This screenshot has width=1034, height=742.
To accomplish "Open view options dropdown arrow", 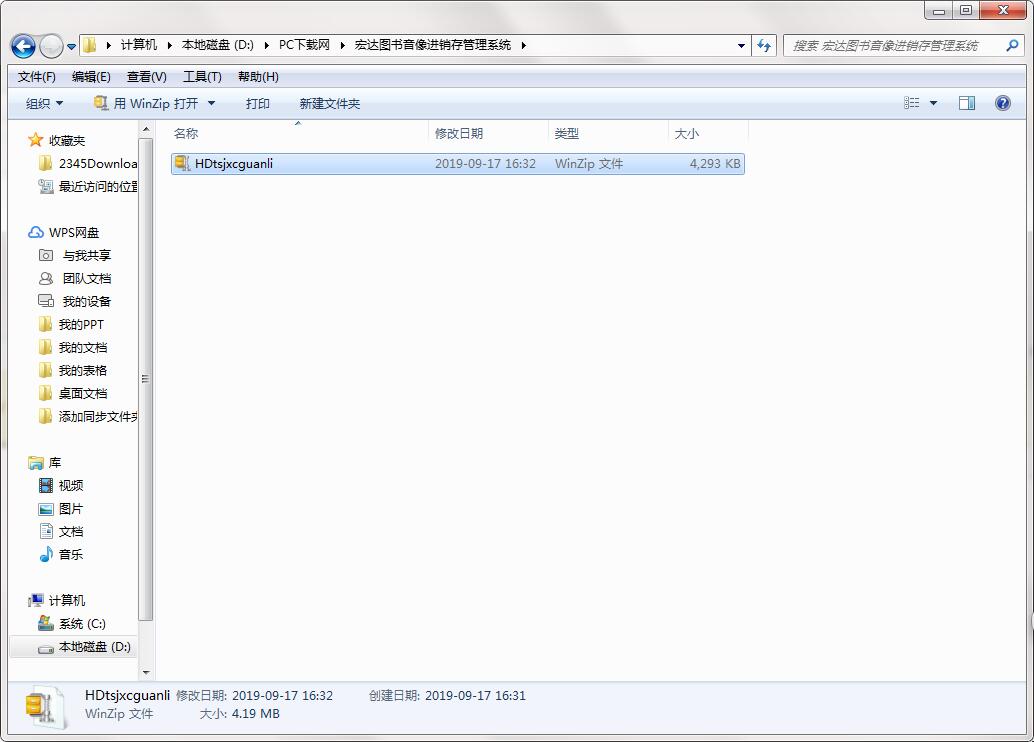I will coord(934,103).
